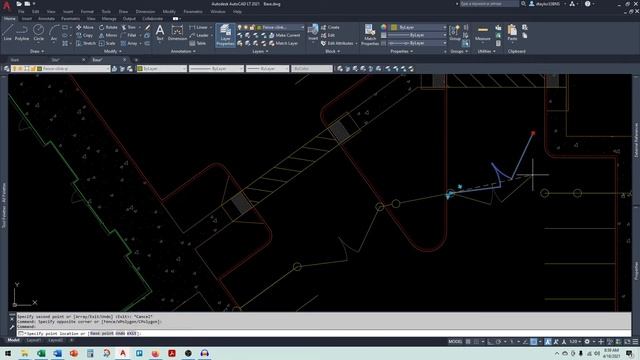Toggle MODEL space in status bar
Viewport: 640px width, 360px height.
tap(455, 342)
